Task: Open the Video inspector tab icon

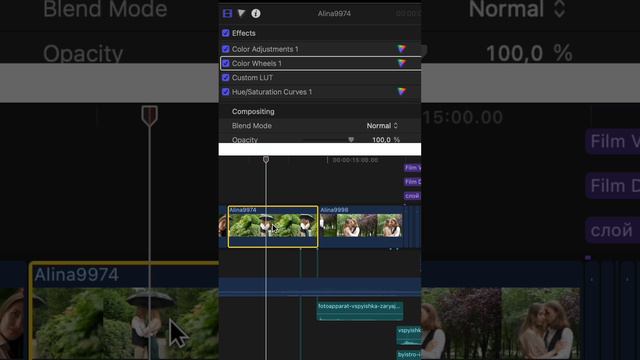Action: pyautogui.click(x=227, y=13)
